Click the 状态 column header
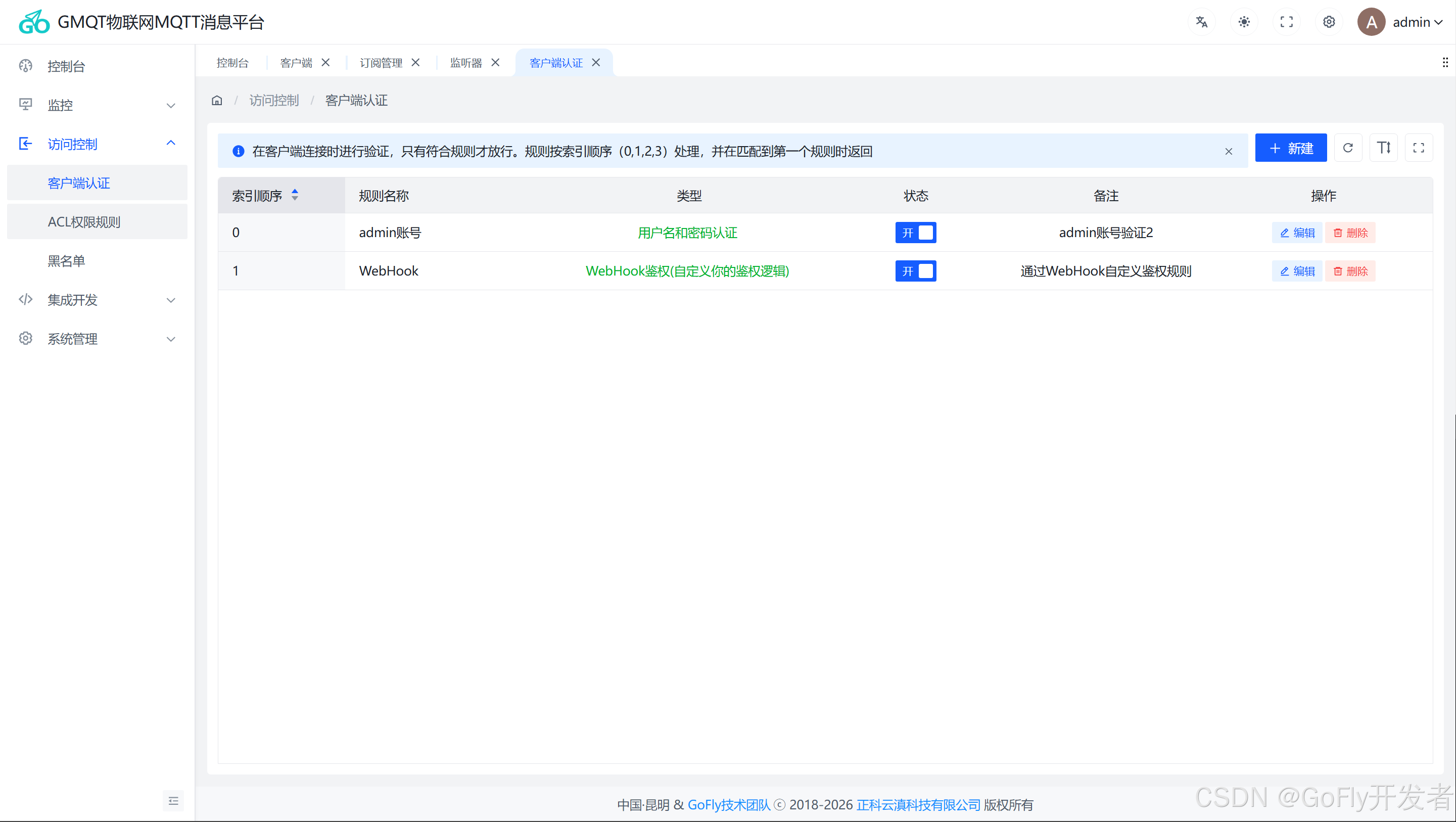Viewport: 1456px width, 822px height. (916, 196)
